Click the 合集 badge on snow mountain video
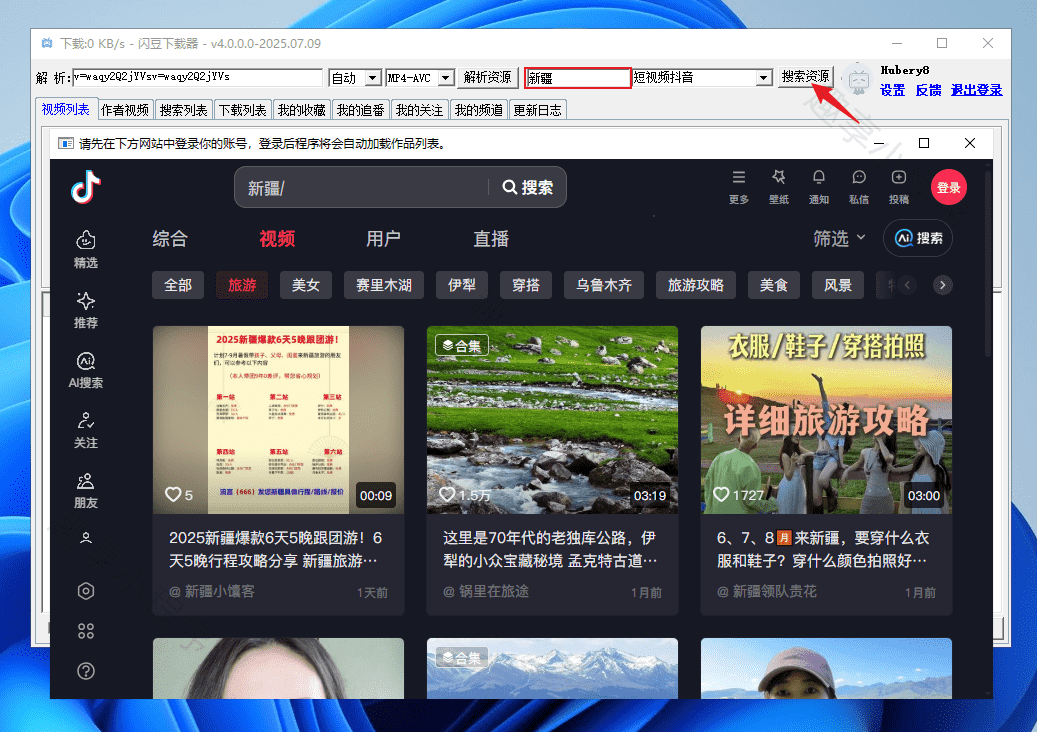 [x=462, y=657]
